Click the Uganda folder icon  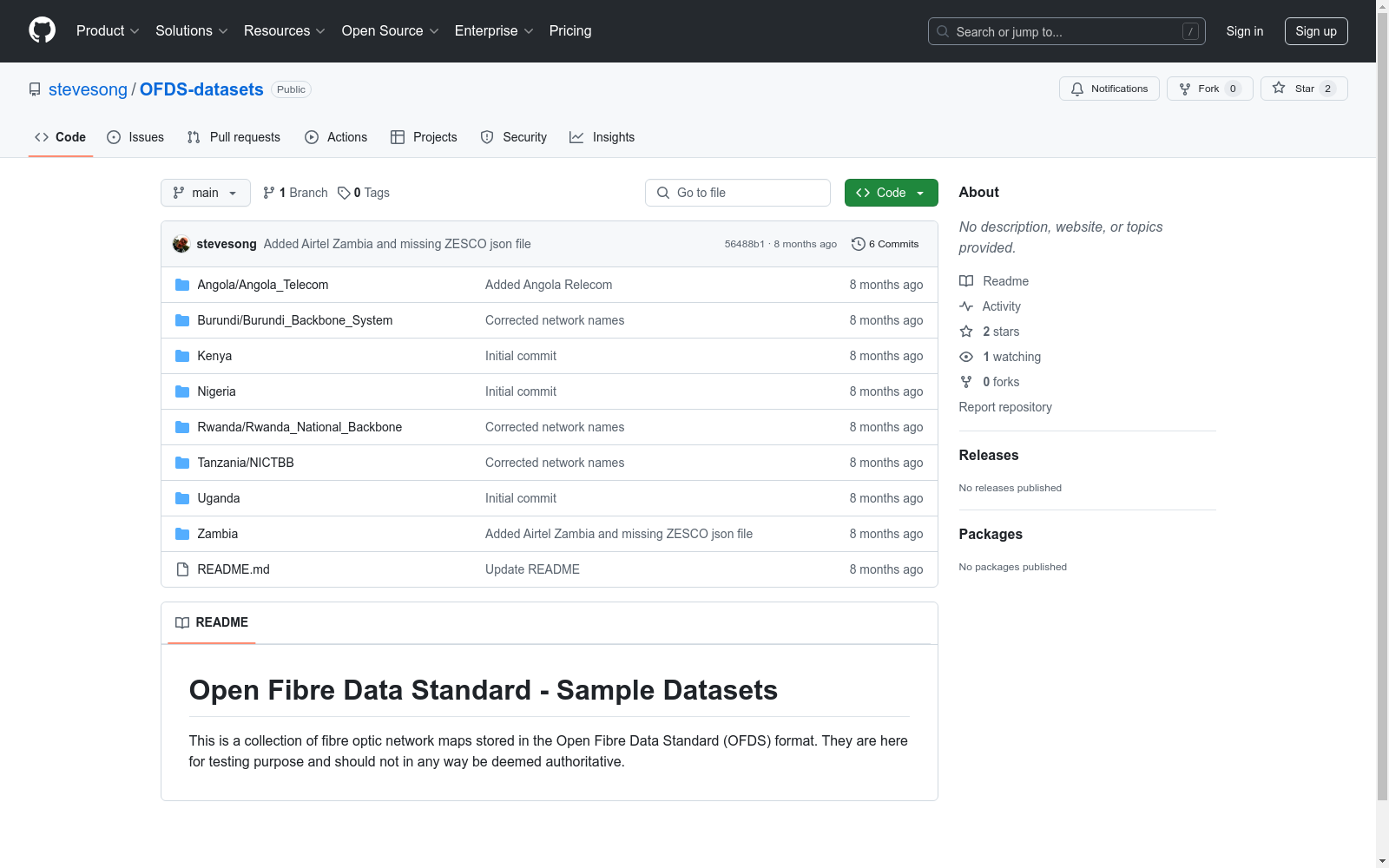182,498
